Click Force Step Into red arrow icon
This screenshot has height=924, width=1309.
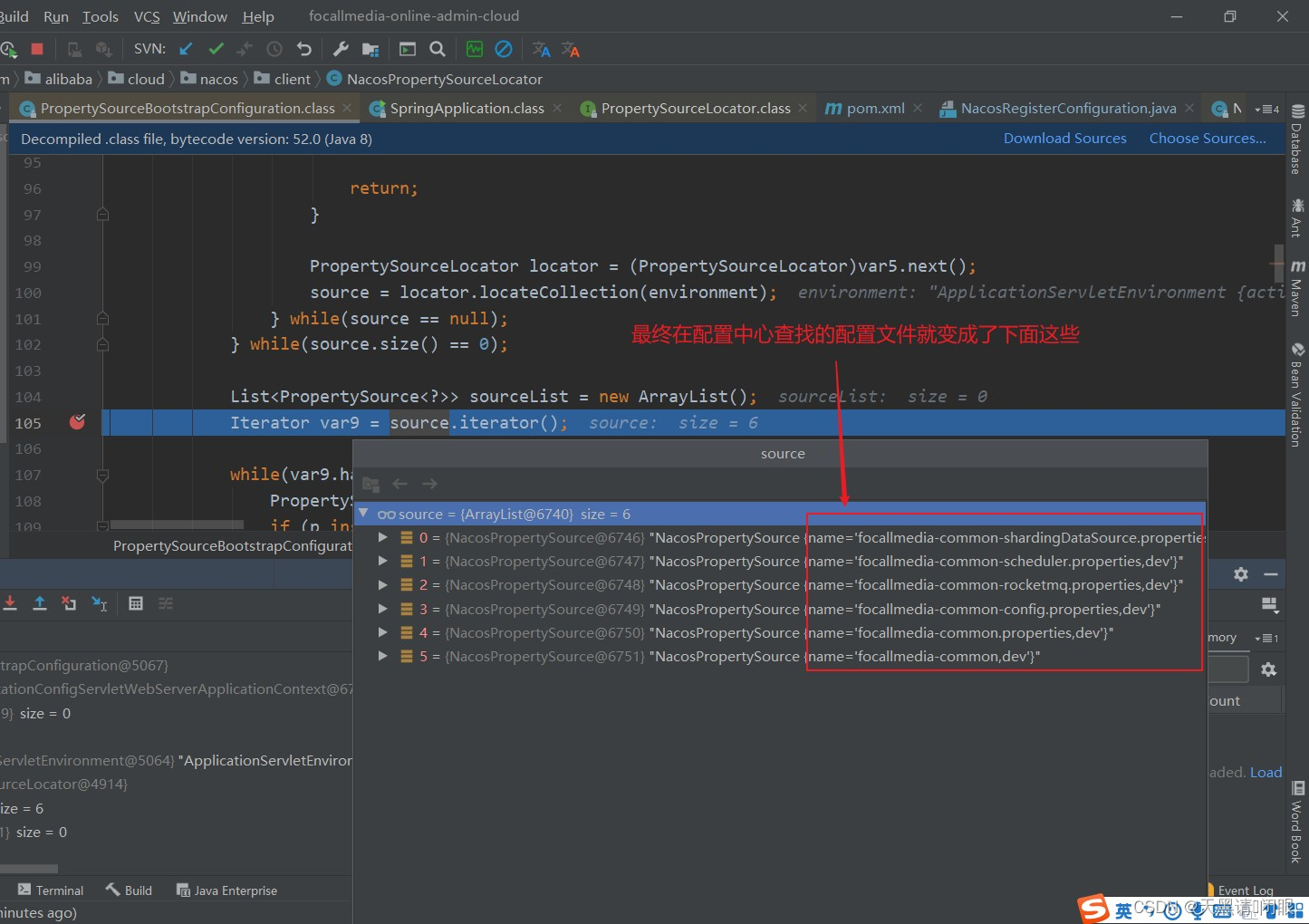coord(10,603)
